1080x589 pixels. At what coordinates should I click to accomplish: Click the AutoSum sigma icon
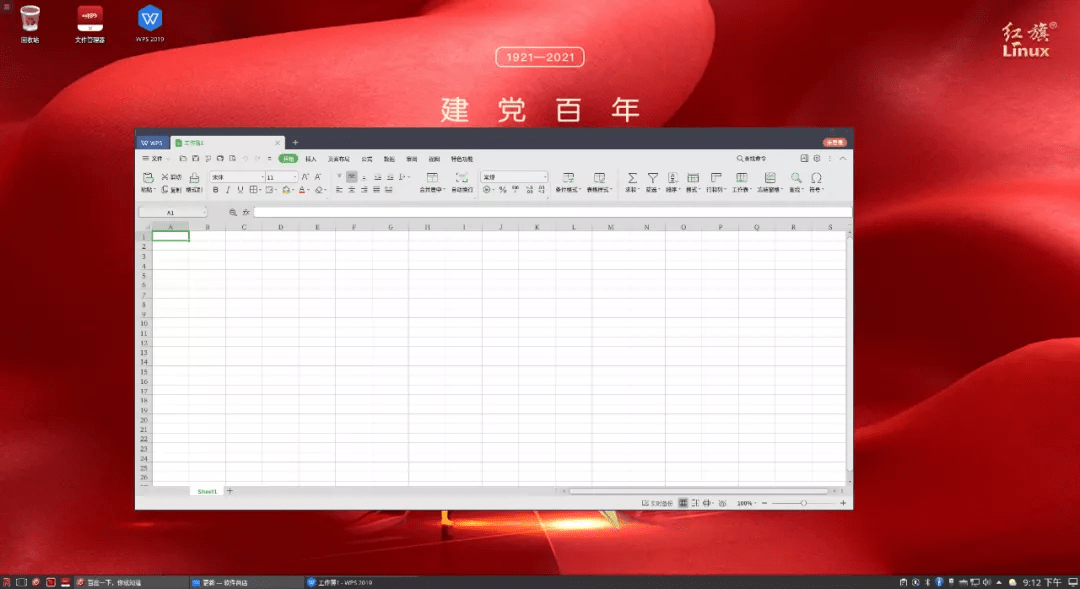(632, 178)
